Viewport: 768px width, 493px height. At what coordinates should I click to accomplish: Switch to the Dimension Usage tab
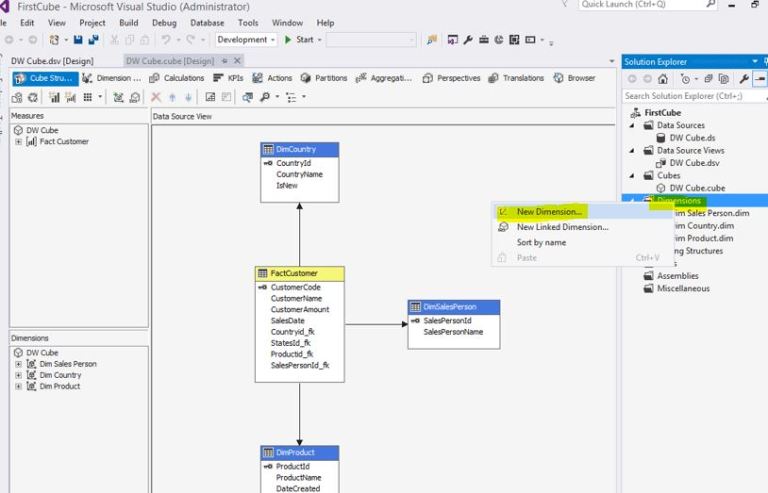coord(111,78)
